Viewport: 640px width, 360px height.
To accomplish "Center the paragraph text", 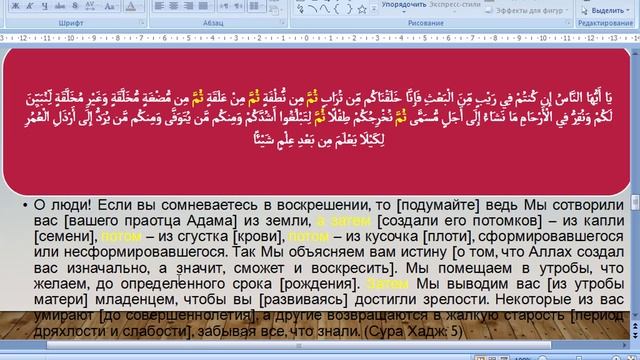I will tap(174, 6).
